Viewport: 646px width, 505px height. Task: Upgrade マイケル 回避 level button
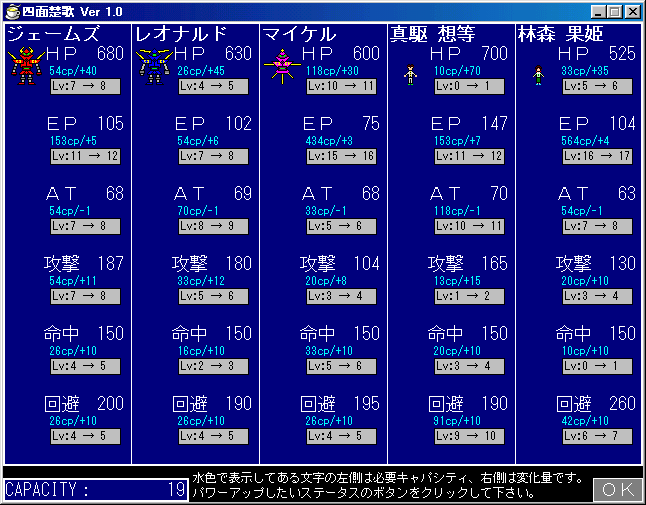point(342,437)
